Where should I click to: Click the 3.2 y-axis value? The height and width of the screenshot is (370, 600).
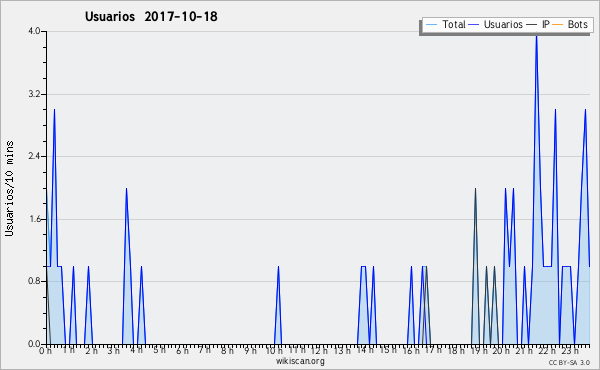click(34, 94)
